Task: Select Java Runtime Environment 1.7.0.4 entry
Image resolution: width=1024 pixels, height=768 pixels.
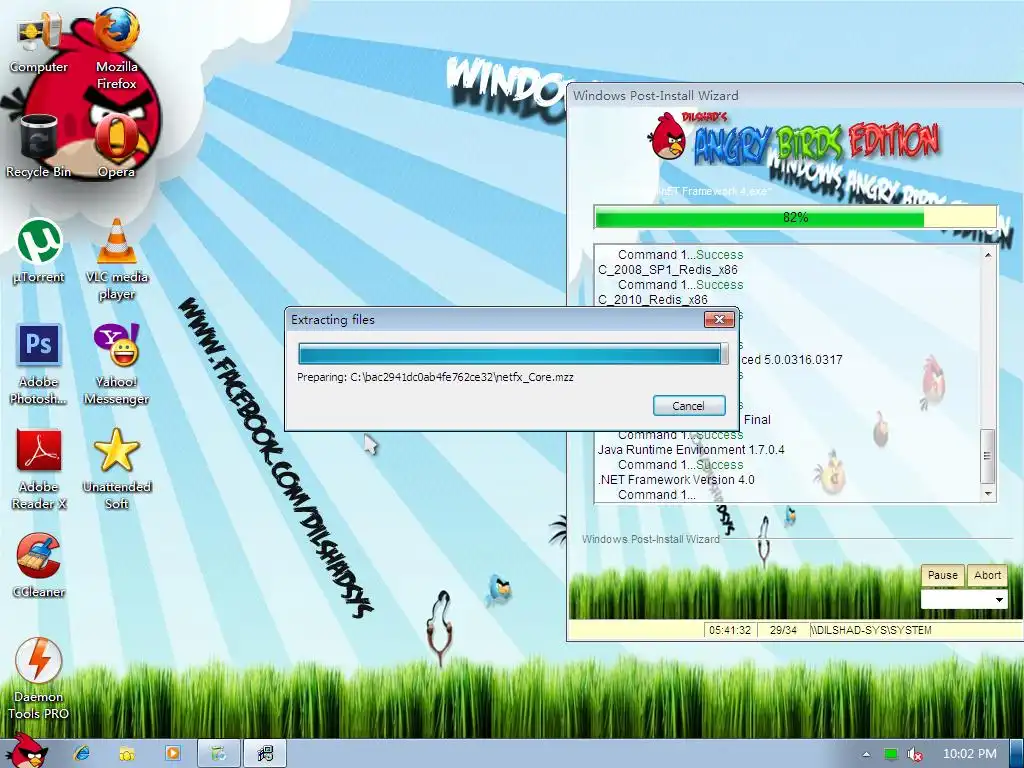Action: pyautogui.click(x=691, y=450)
